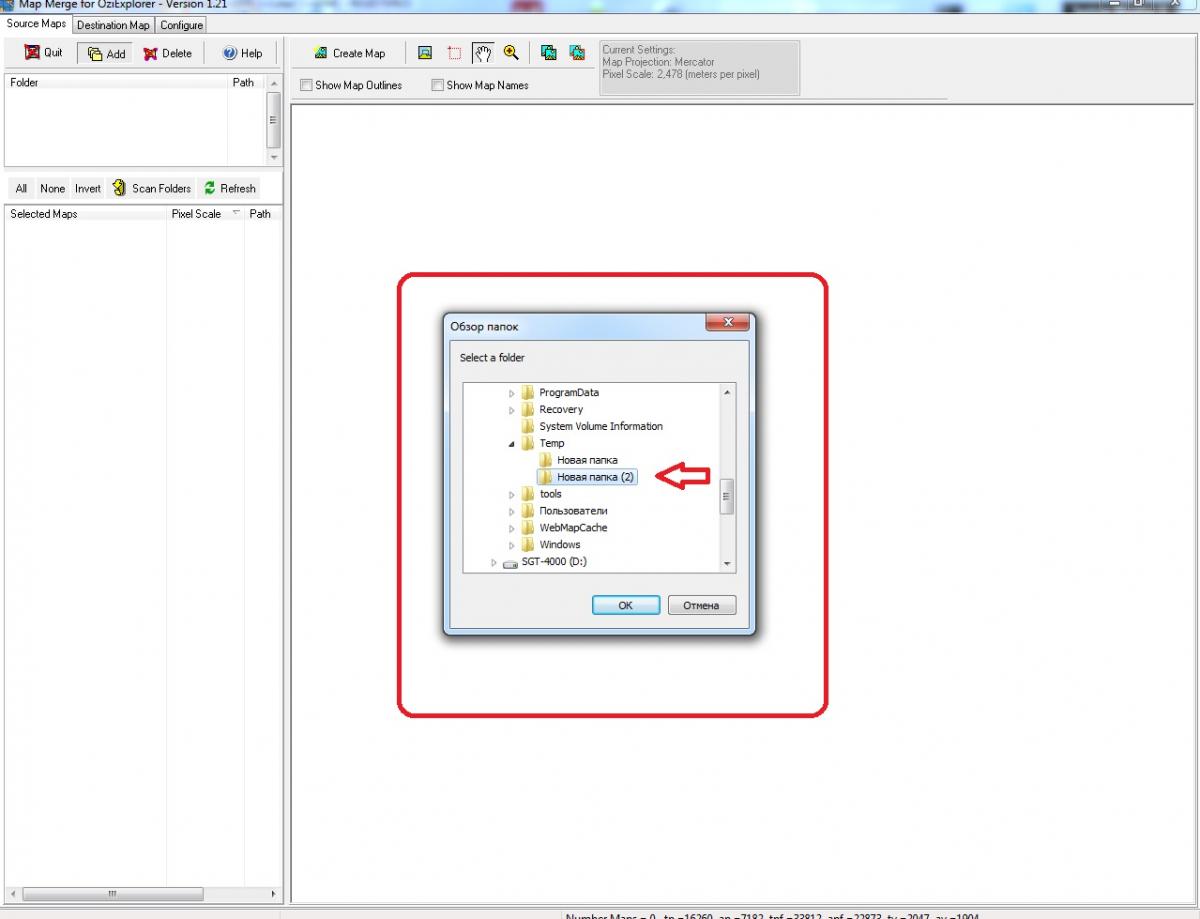
Task: Enable Show Map Outlines checkbox
Action: [x=306, y=86]
